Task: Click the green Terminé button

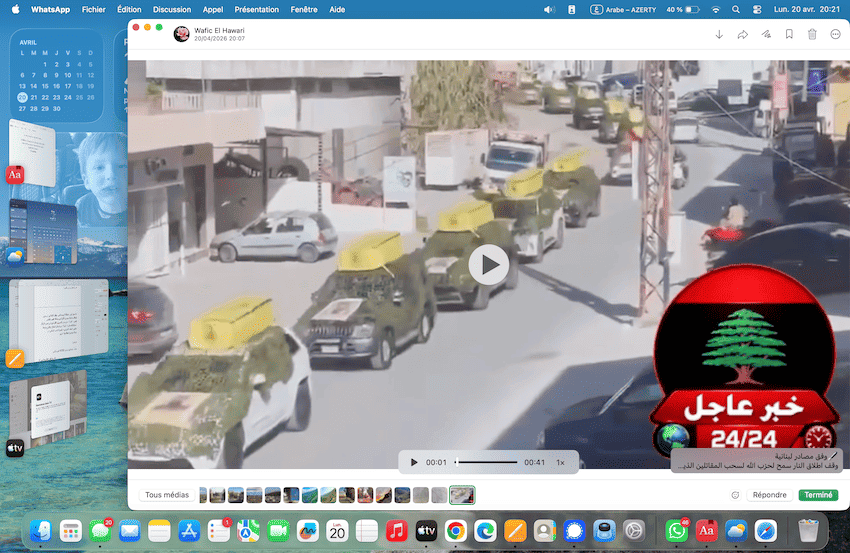Action: click(818, 495)
